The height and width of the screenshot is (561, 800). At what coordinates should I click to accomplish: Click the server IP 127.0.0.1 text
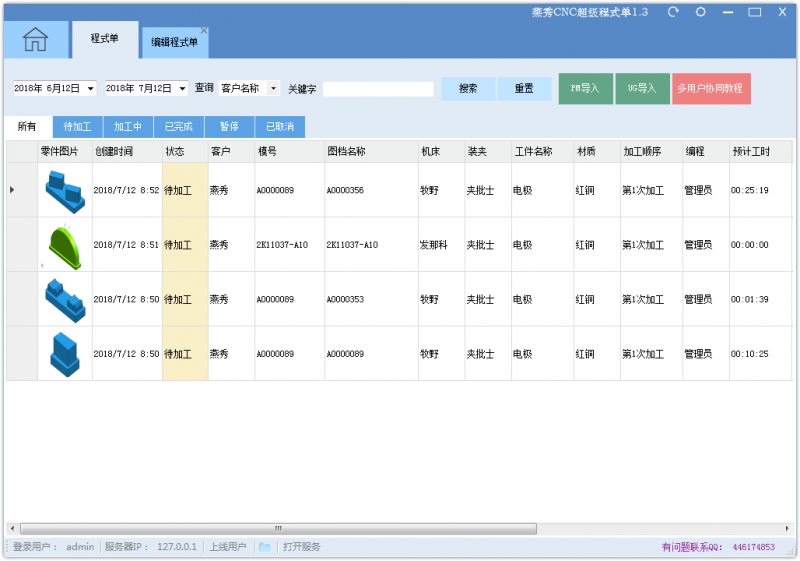pyautogui.click(x=177, y=547)
